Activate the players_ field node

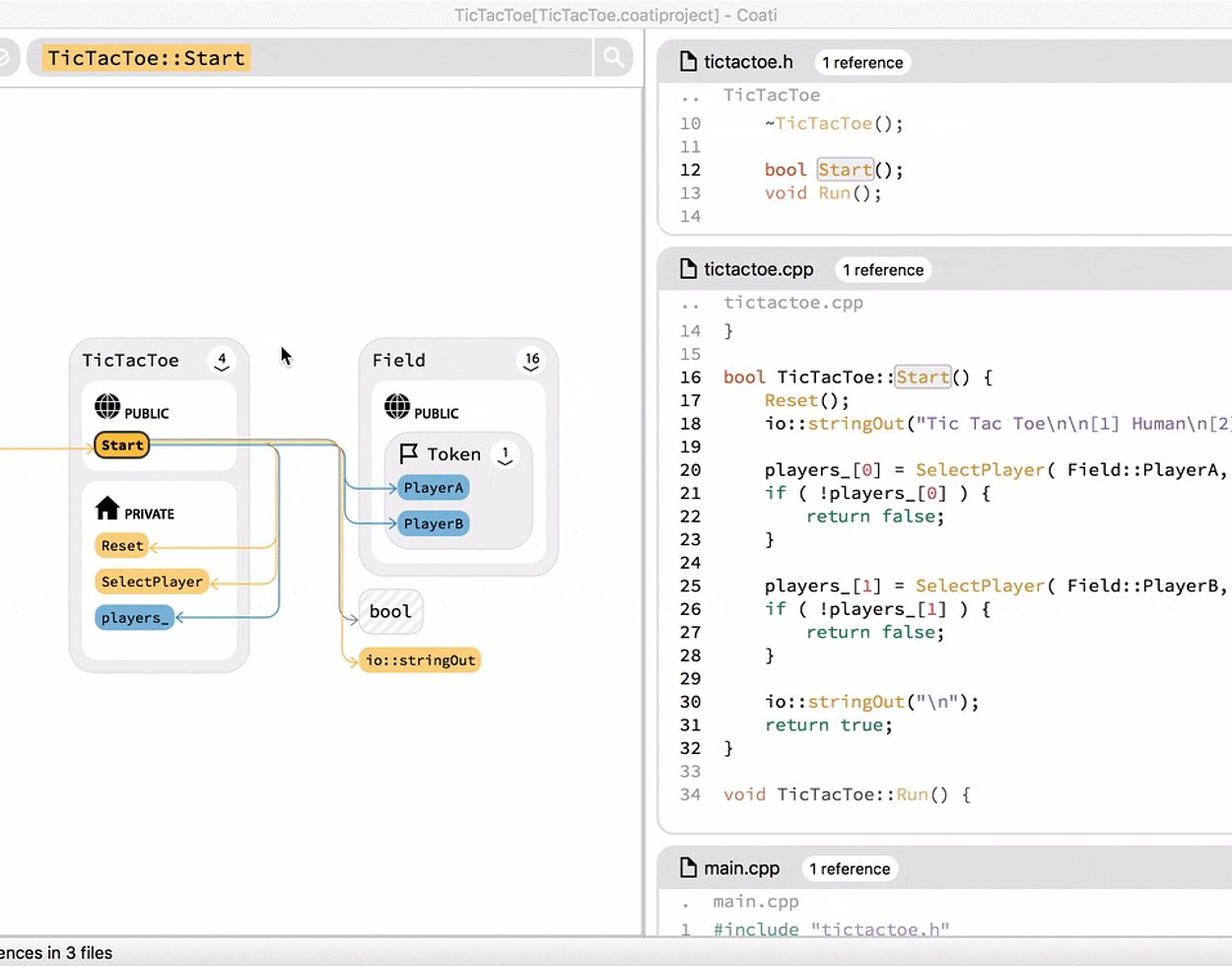135,618
